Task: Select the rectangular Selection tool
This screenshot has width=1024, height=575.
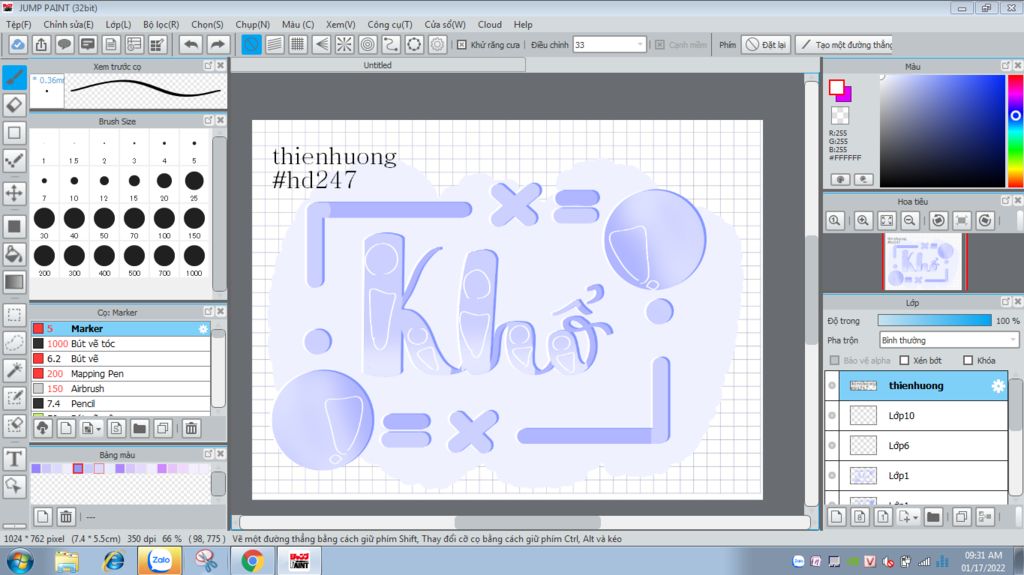Action: point(14,314)
